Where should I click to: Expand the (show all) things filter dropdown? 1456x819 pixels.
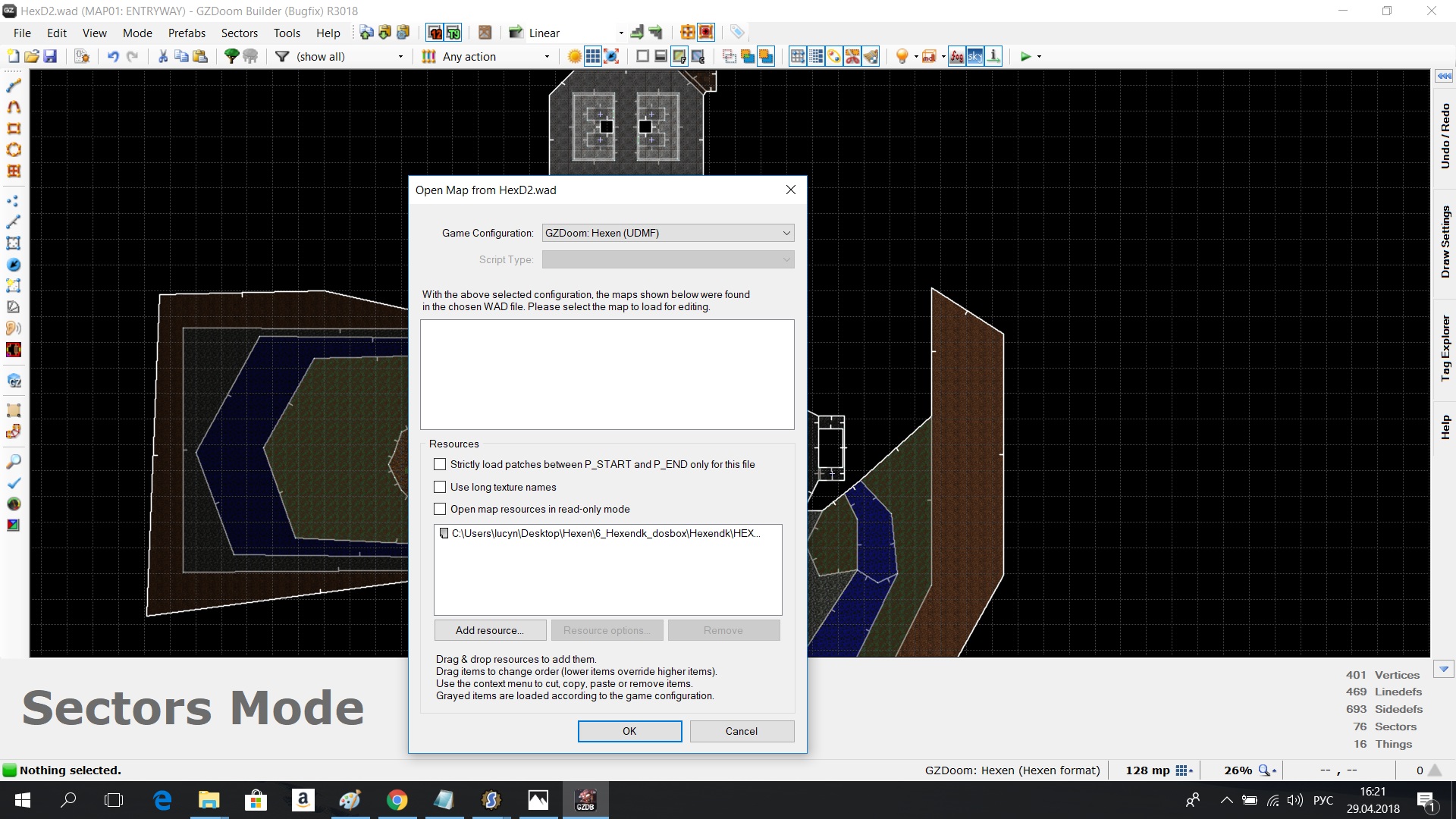pos(401,57)
